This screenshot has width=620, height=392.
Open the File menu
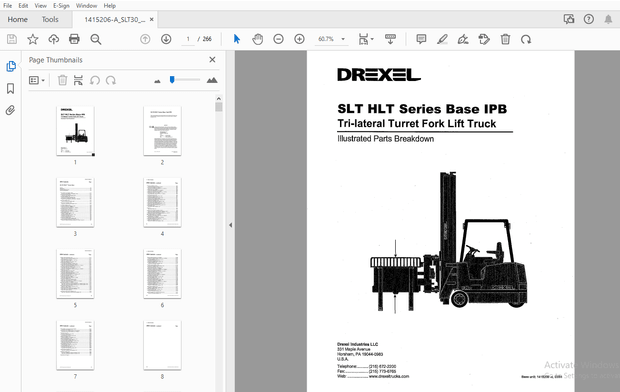click(x=8, y=6)
